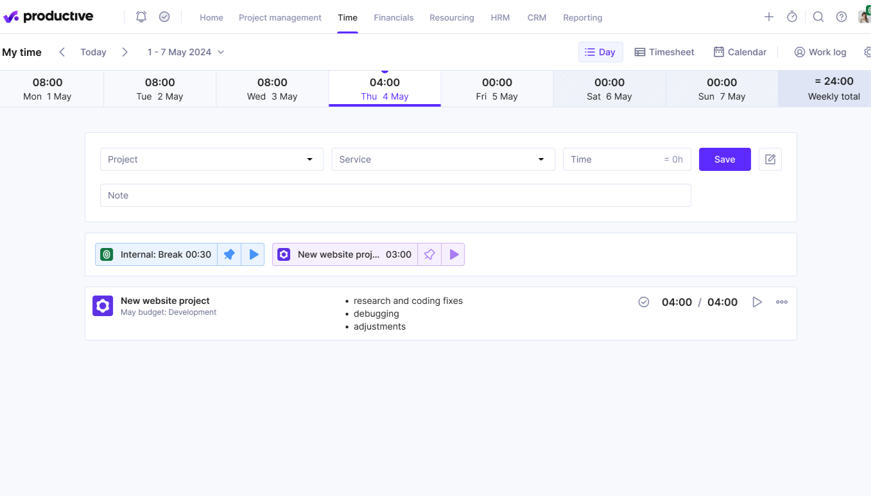Image resolution: width=871 pixels, height=496 pixels.
Task: Open the help question mark icon
Action: click(842, 17)
